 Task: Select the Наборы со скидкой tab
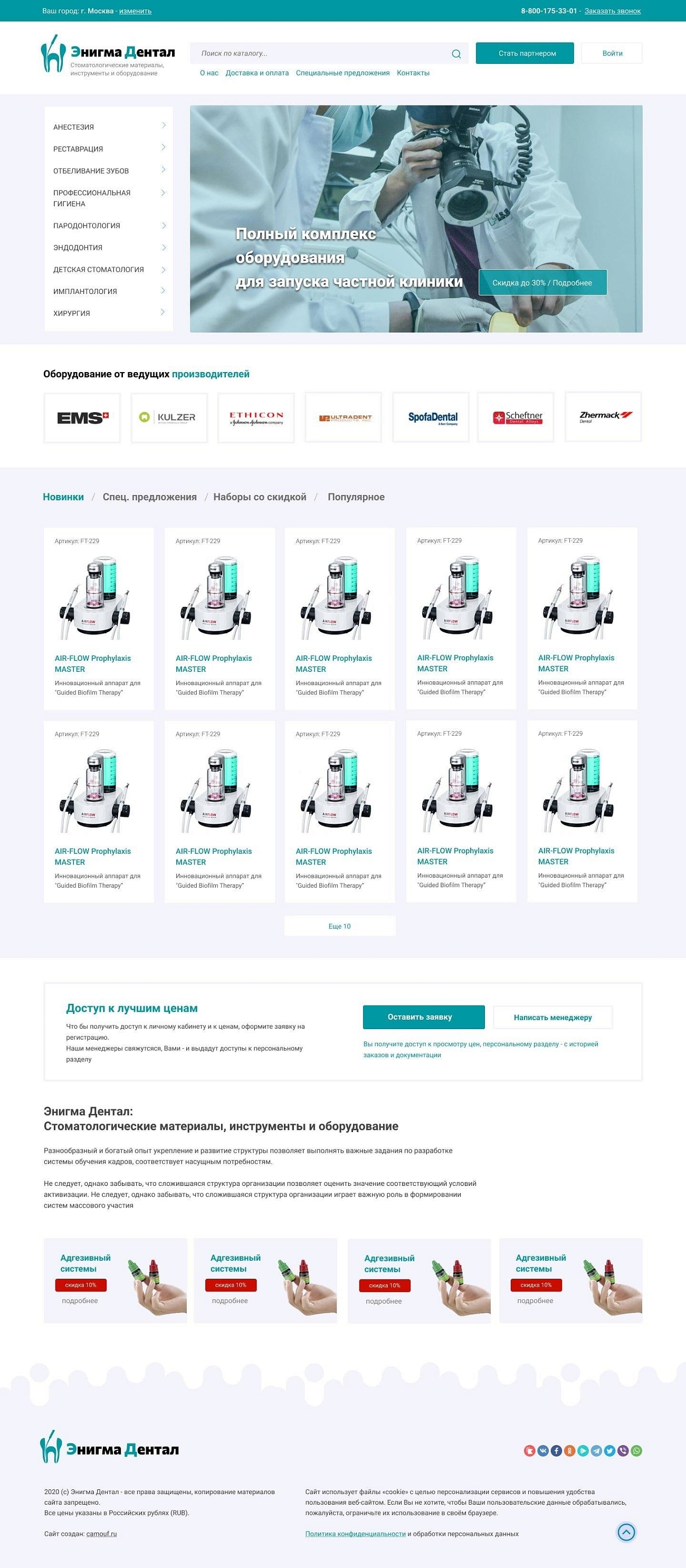(x=259, y=497)
